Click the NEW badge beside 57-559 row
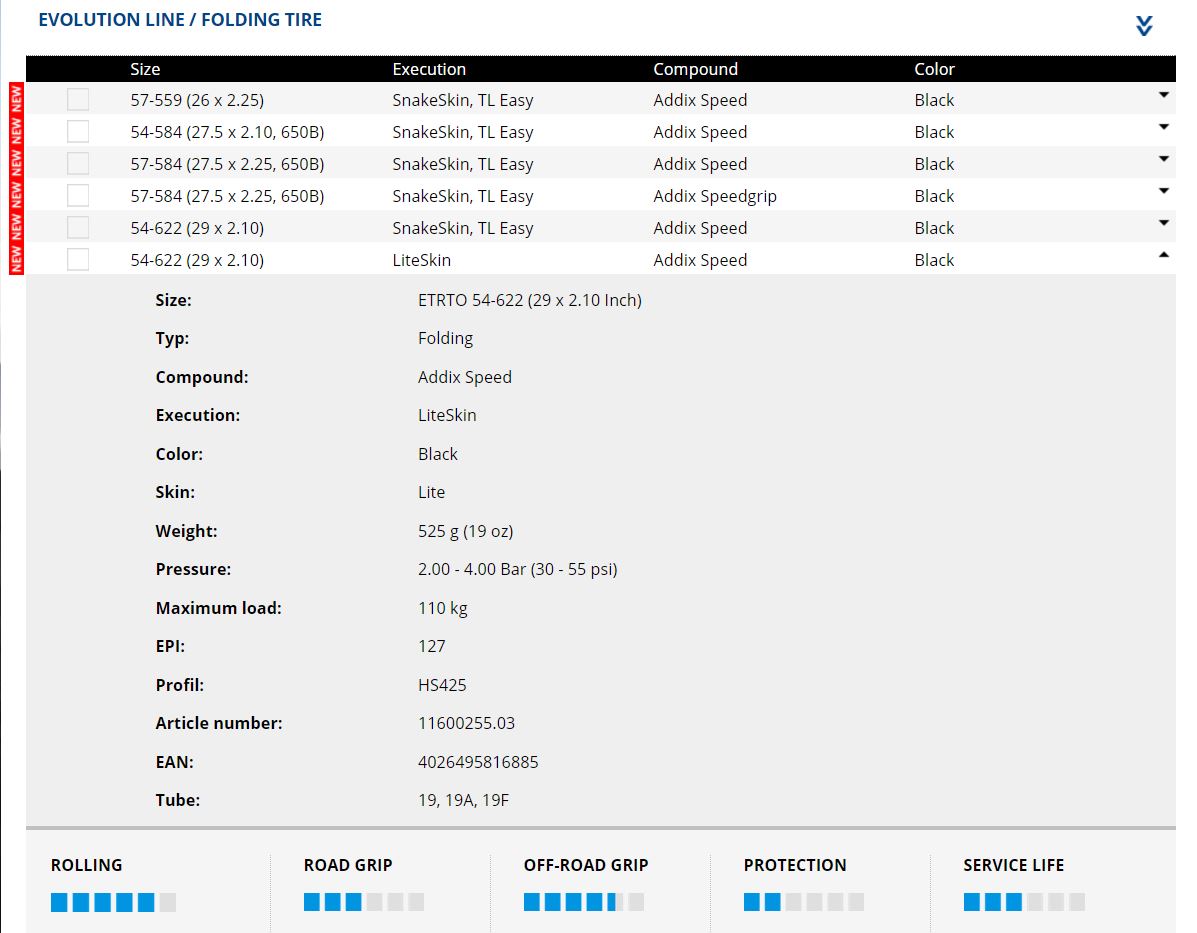This screenshot has height=933, width=1197. (16, 99)
